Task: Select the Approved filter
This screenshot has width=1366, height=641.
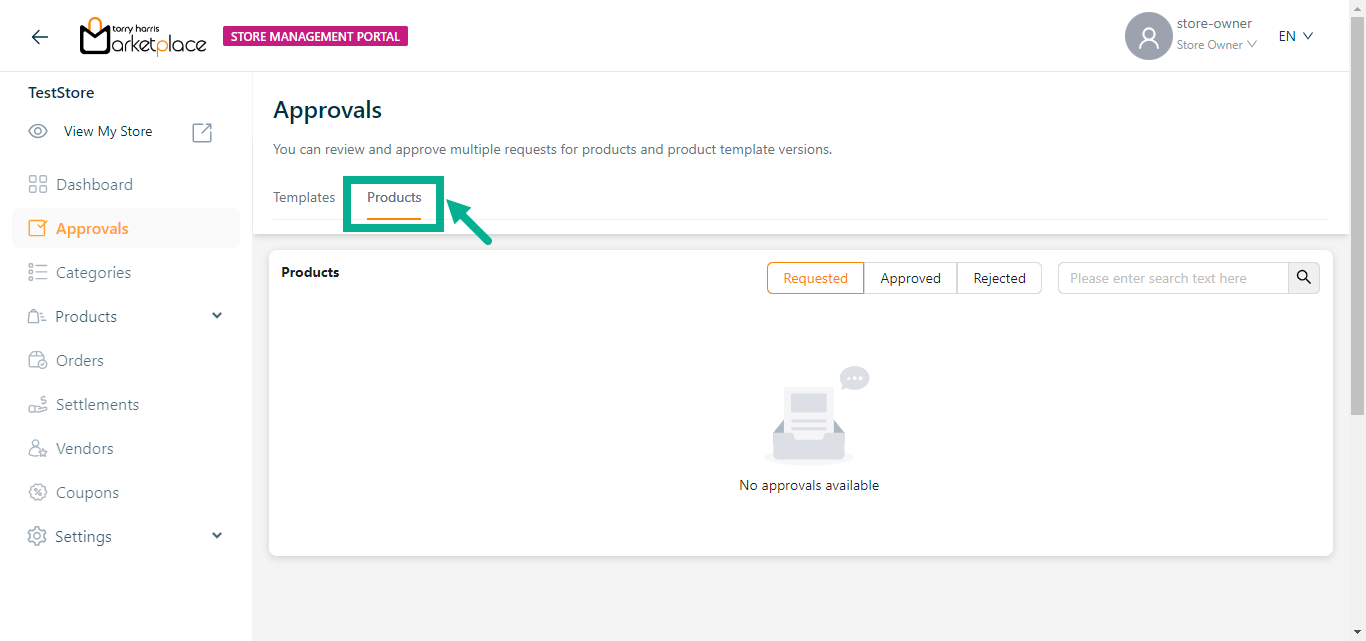Action: (x=910, y=278)
